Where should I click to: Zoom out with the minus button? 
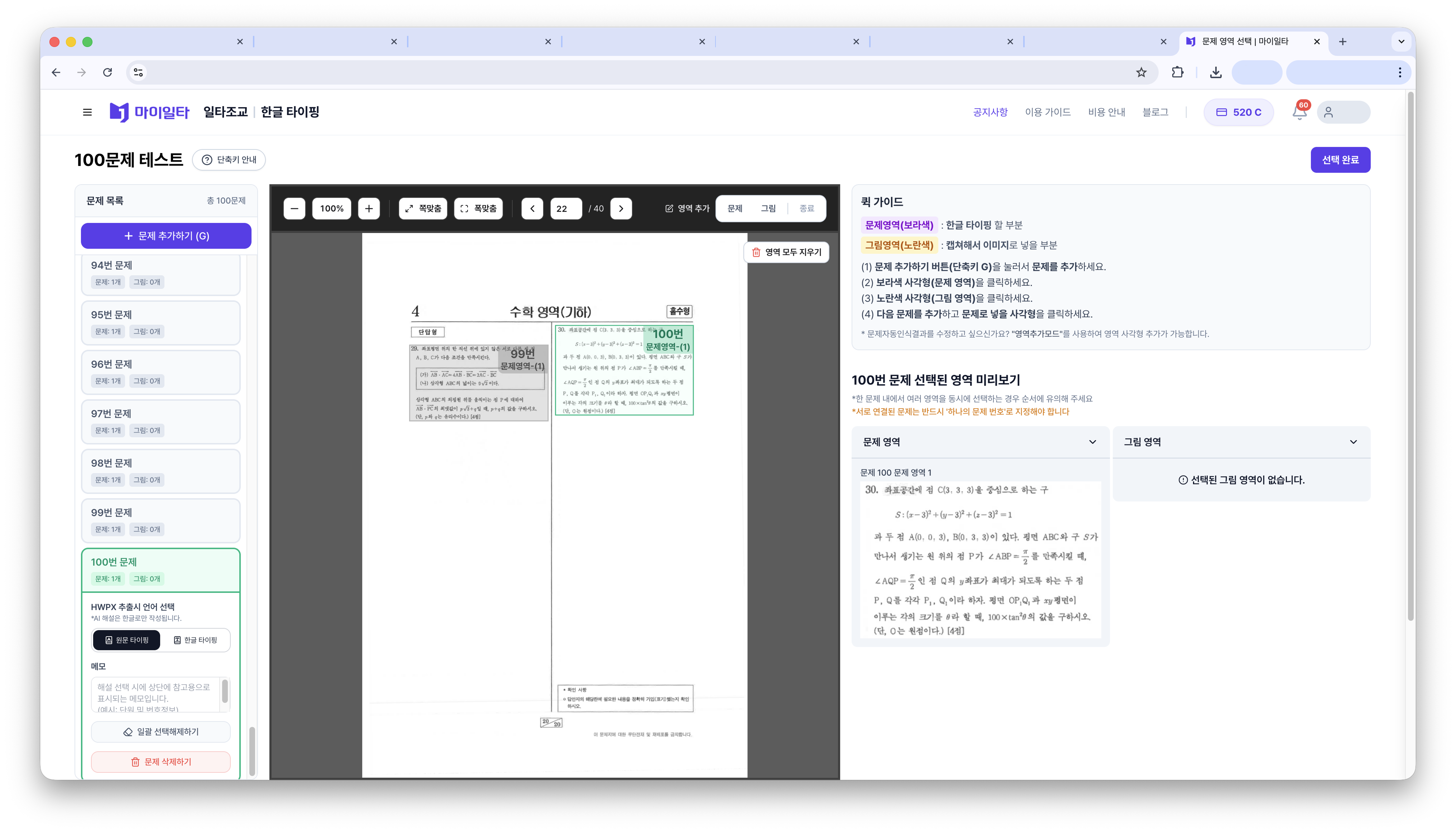[x=294, y=208]
